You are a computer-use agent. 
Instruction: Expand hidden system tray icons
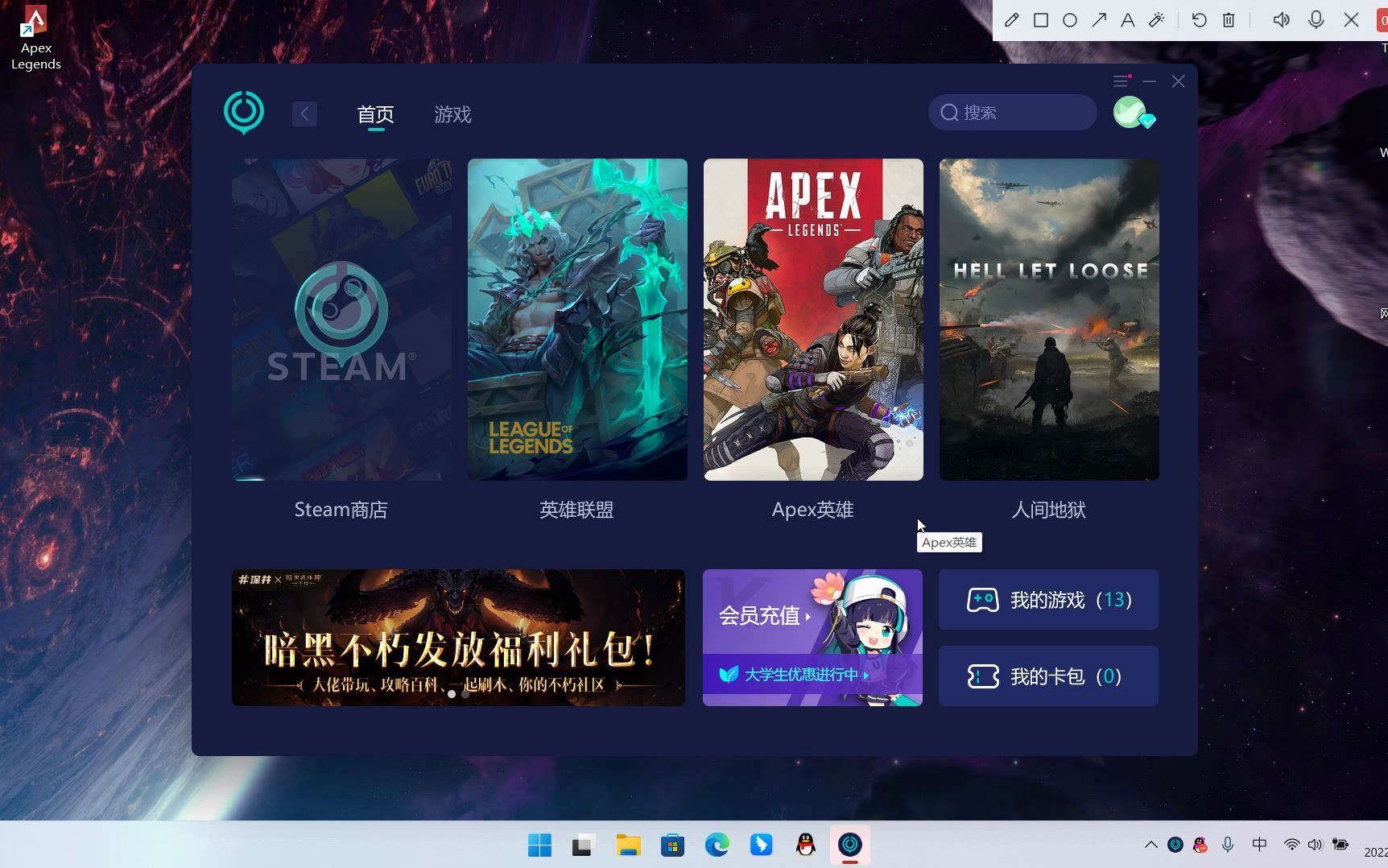(1151, 845)
